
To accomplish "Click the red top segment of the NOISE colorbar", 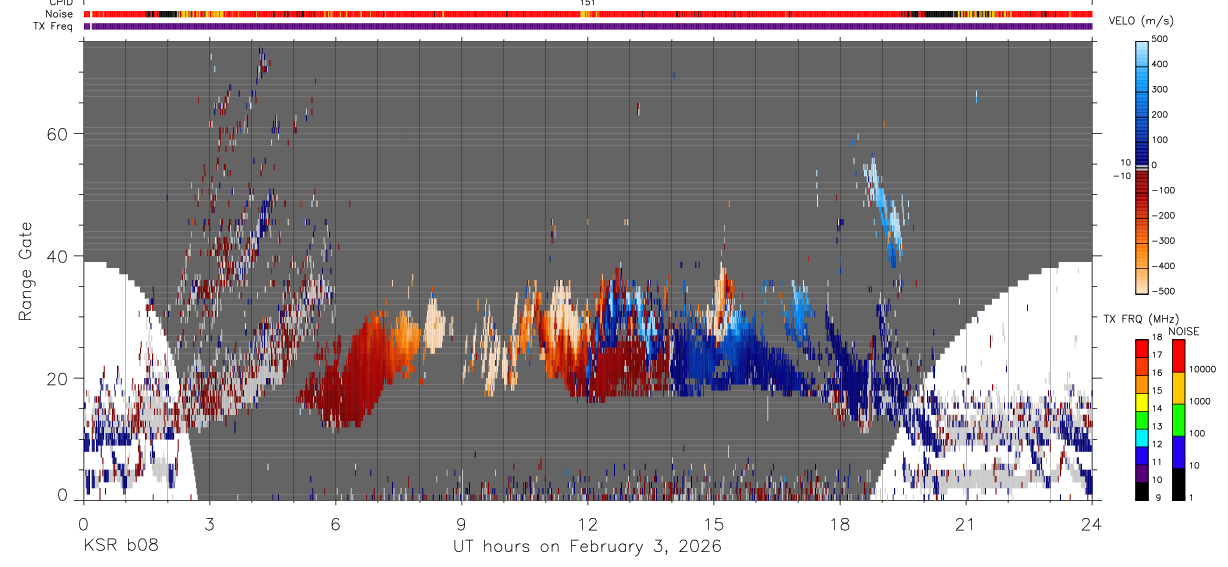I will [x=1178, y=355].
